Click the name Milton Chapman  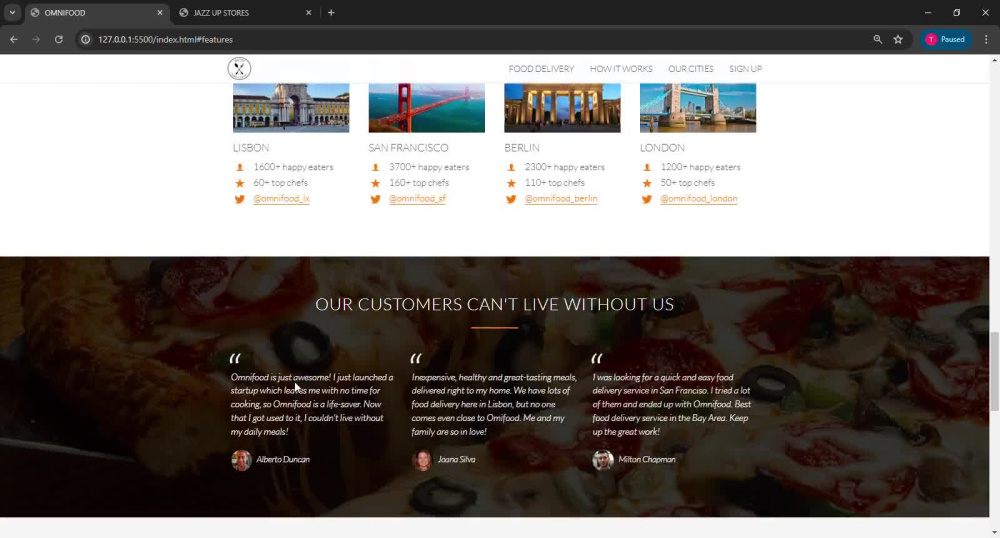pos(647,460)
